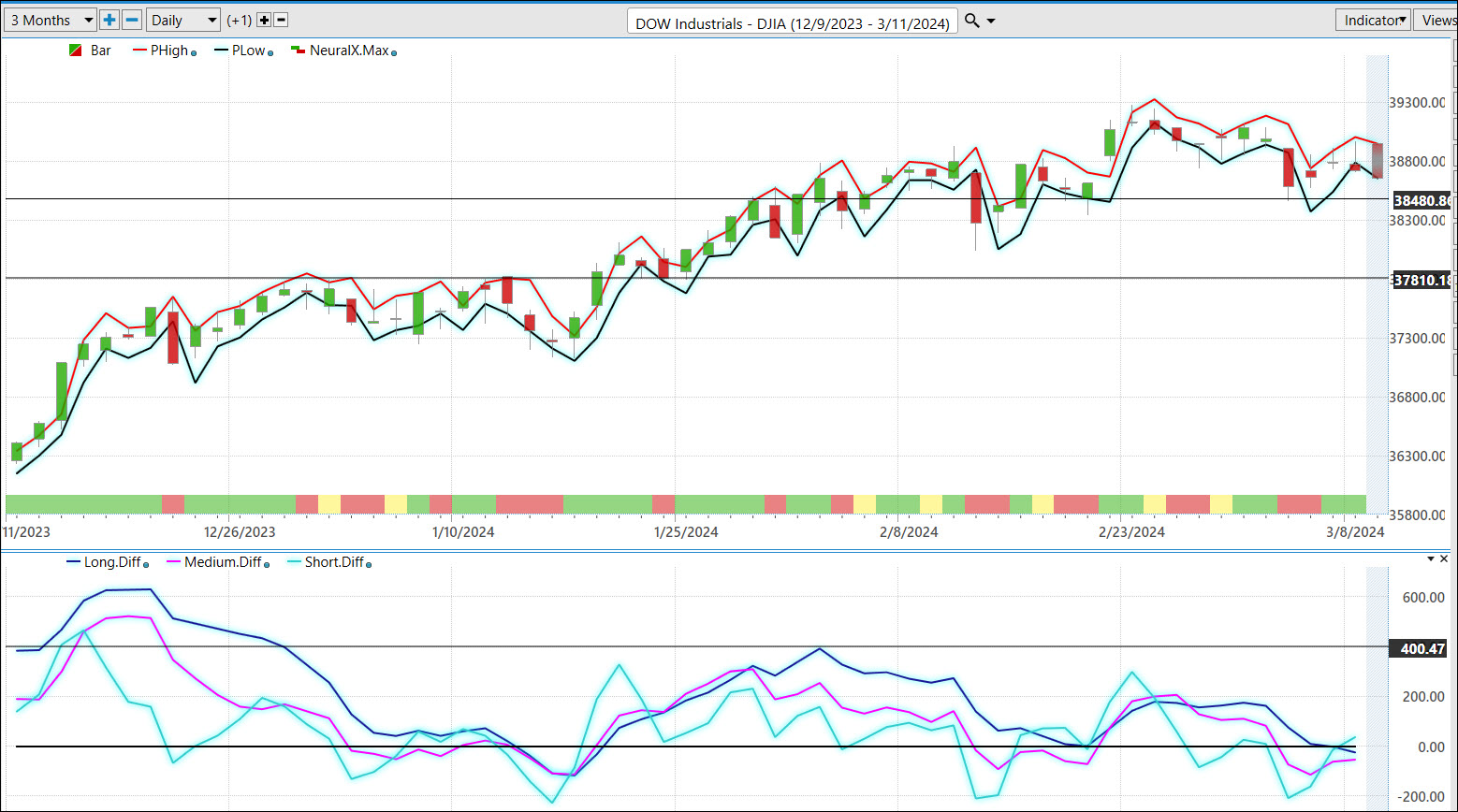Screen dimensions: 1458x812
Task: Click the dot next to PLow
Action: (x=270, y=53)
